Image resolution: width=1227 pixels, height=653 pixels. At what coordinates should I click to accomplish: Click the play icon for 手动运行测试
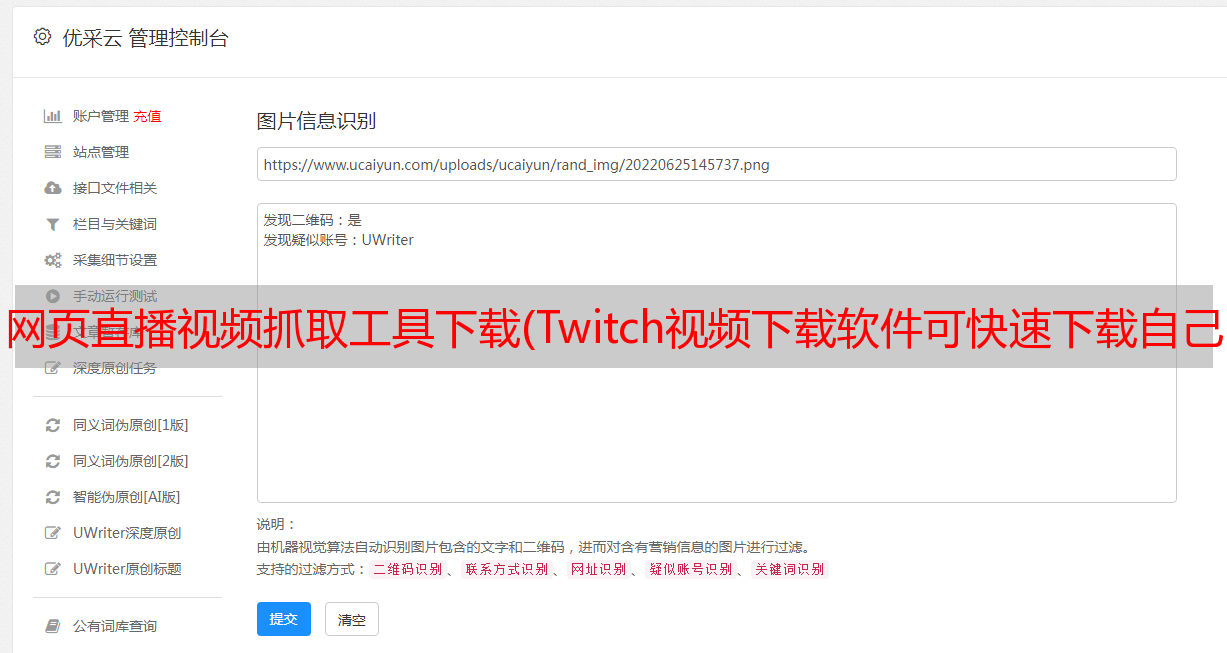click(x=53, y=296)
